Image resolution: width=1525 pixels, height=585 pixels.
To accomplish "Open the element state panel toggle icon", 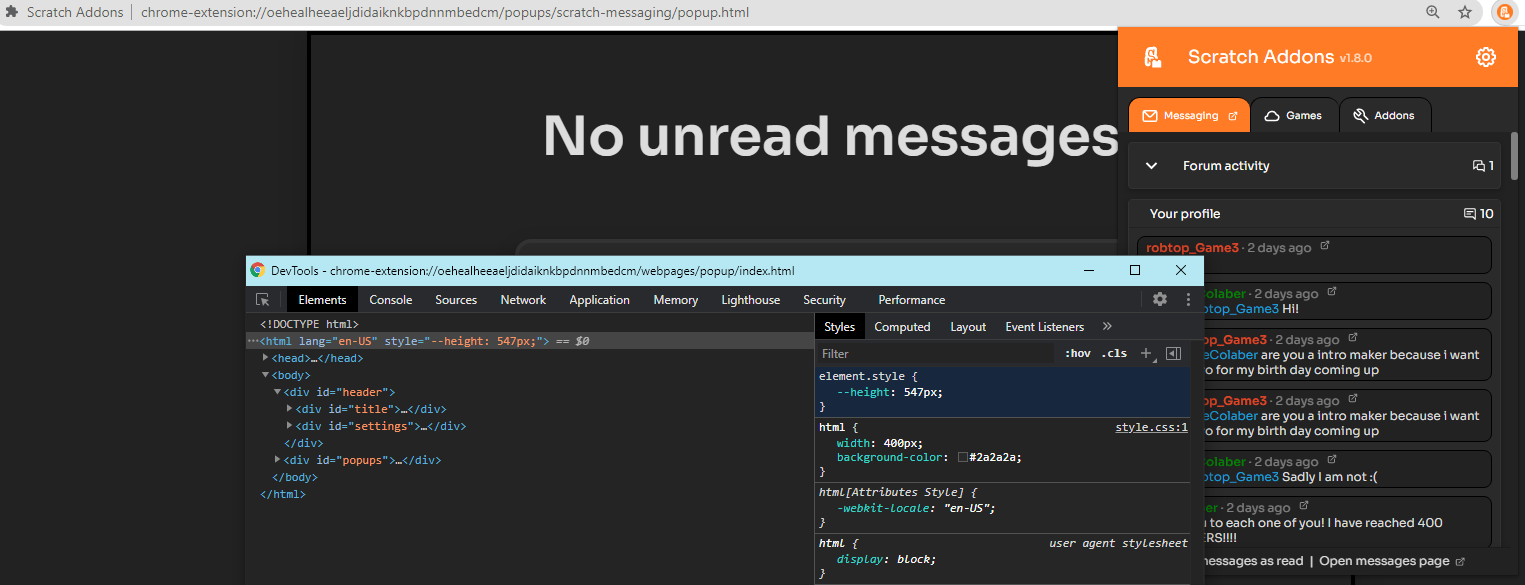I will (x=1173, y=353).
